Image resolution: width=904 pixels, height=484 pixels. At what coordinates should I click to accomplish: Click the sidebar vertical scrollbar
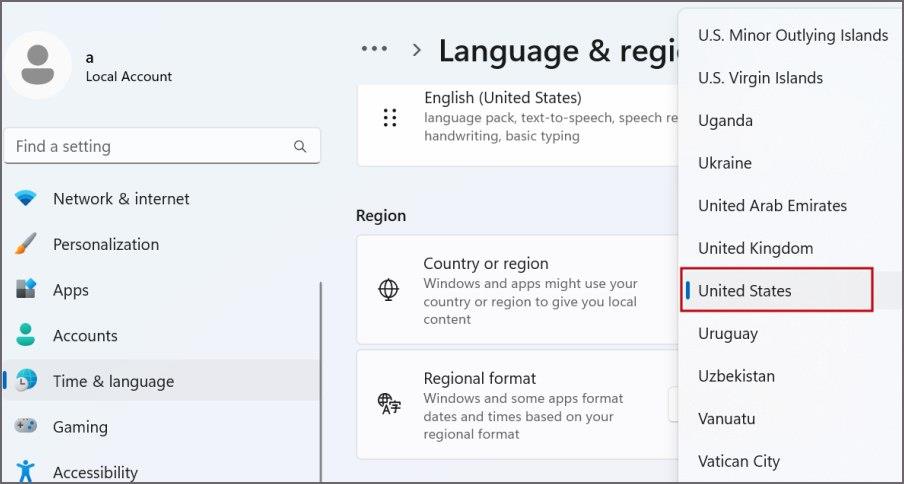click(321, 380)
